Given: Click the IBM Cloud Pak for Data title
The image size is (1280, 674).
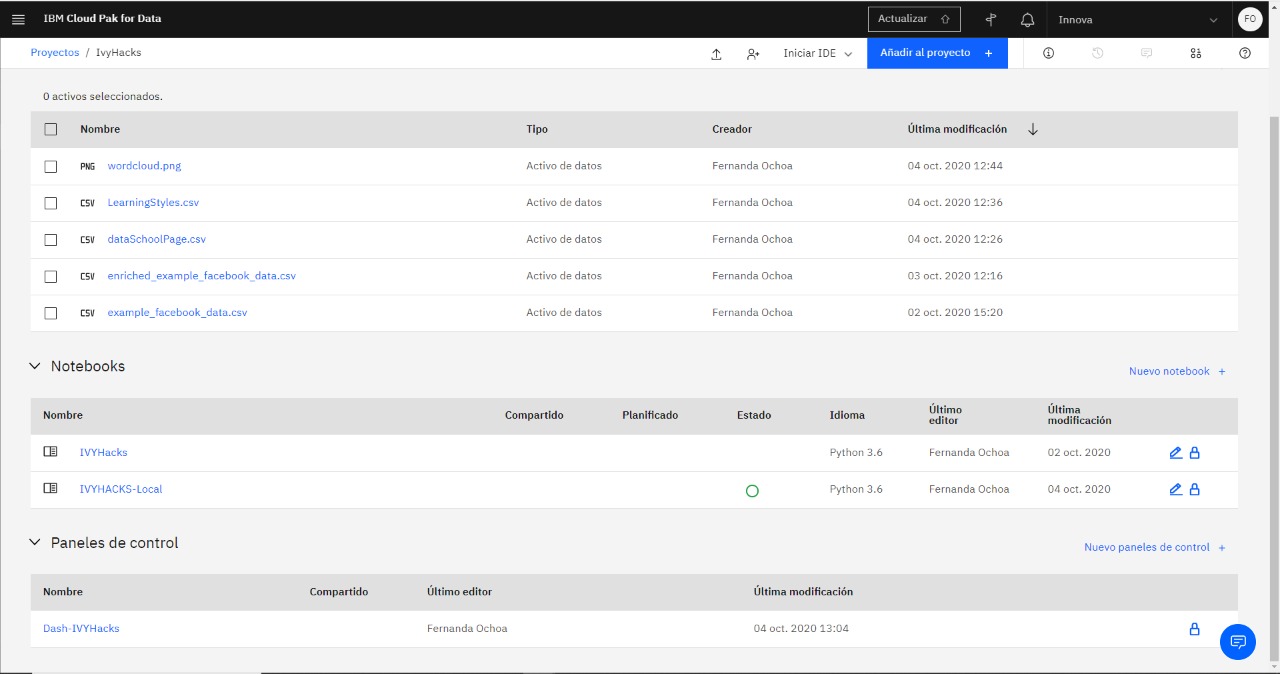Looking at the screenshot, I should [102, 19].
